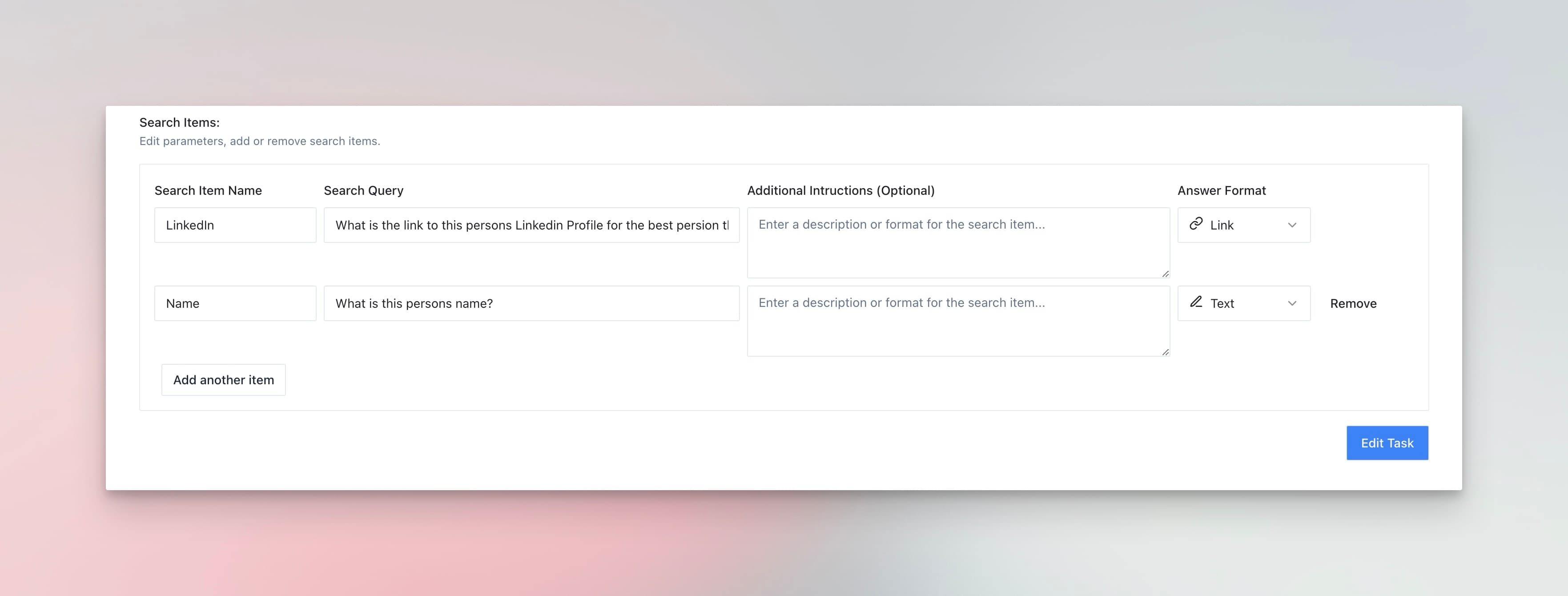Focus the Name search item name field
Viewport: 1568px width, 596px height.
point(235,303)
